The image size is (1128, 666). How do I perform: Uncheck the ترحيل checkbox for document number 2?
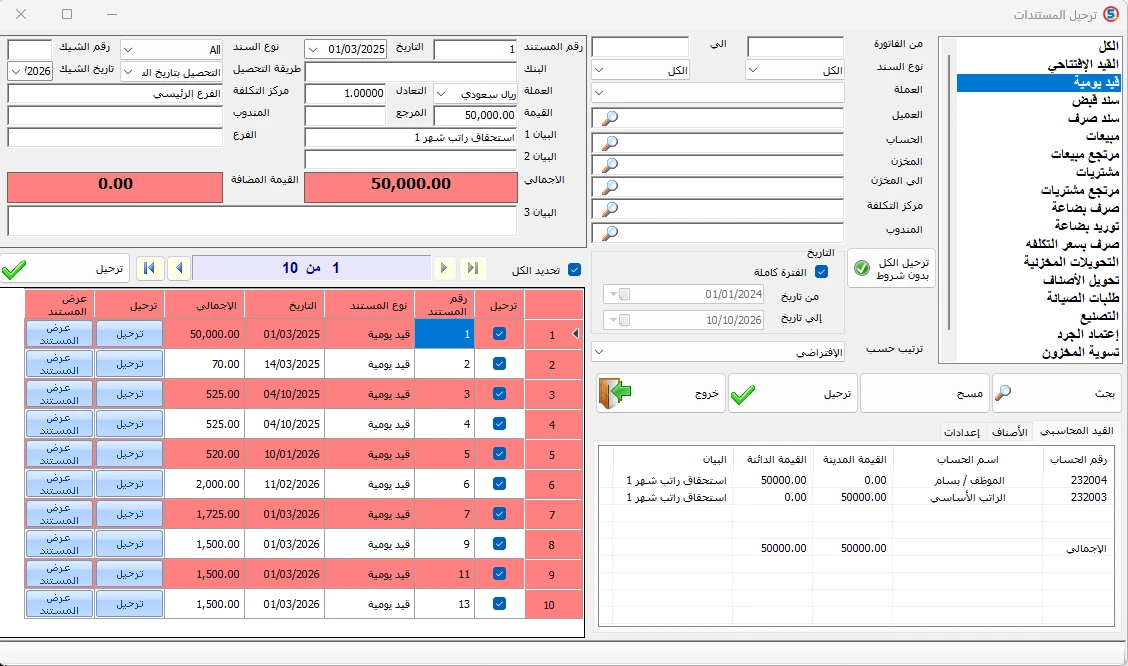pos(499,364)
